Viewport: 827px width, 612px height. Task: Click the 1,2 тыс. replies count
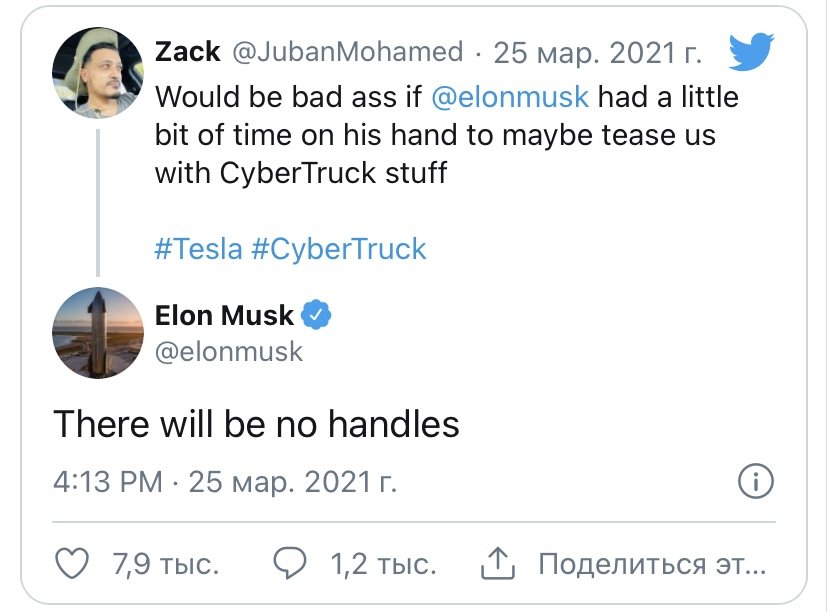(x=383, y=565)
